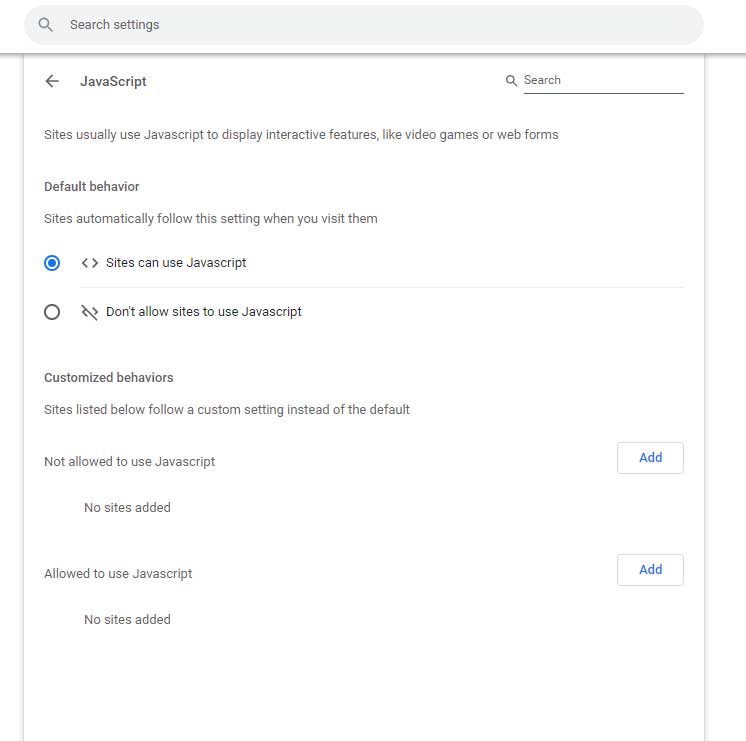This screenshot has height=741, width=746.
Task: Click the Not allowed to use Javascript label
Action: (x=129, y=462)
